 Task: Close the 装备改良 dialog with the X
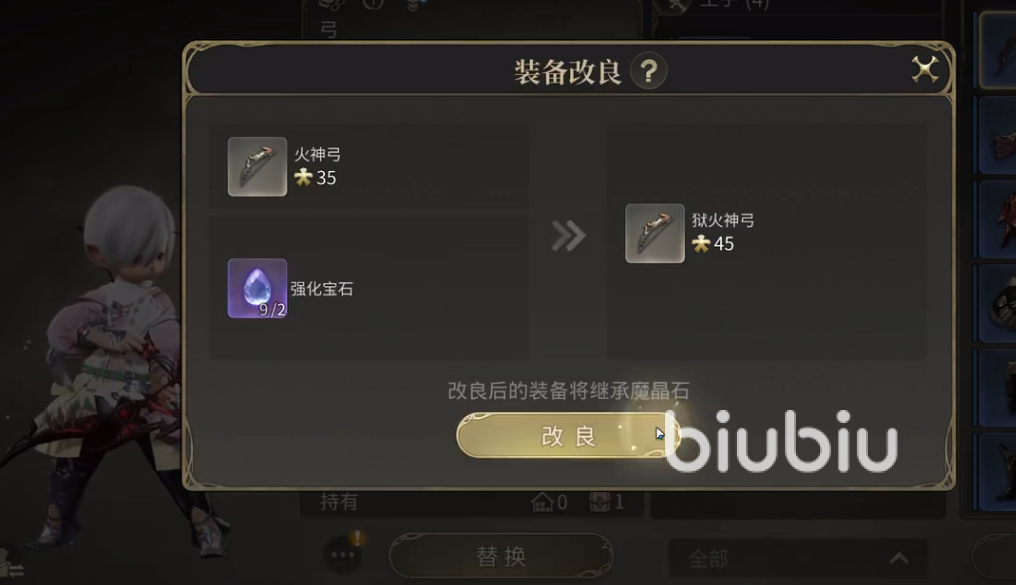click(x=925, y=69)
